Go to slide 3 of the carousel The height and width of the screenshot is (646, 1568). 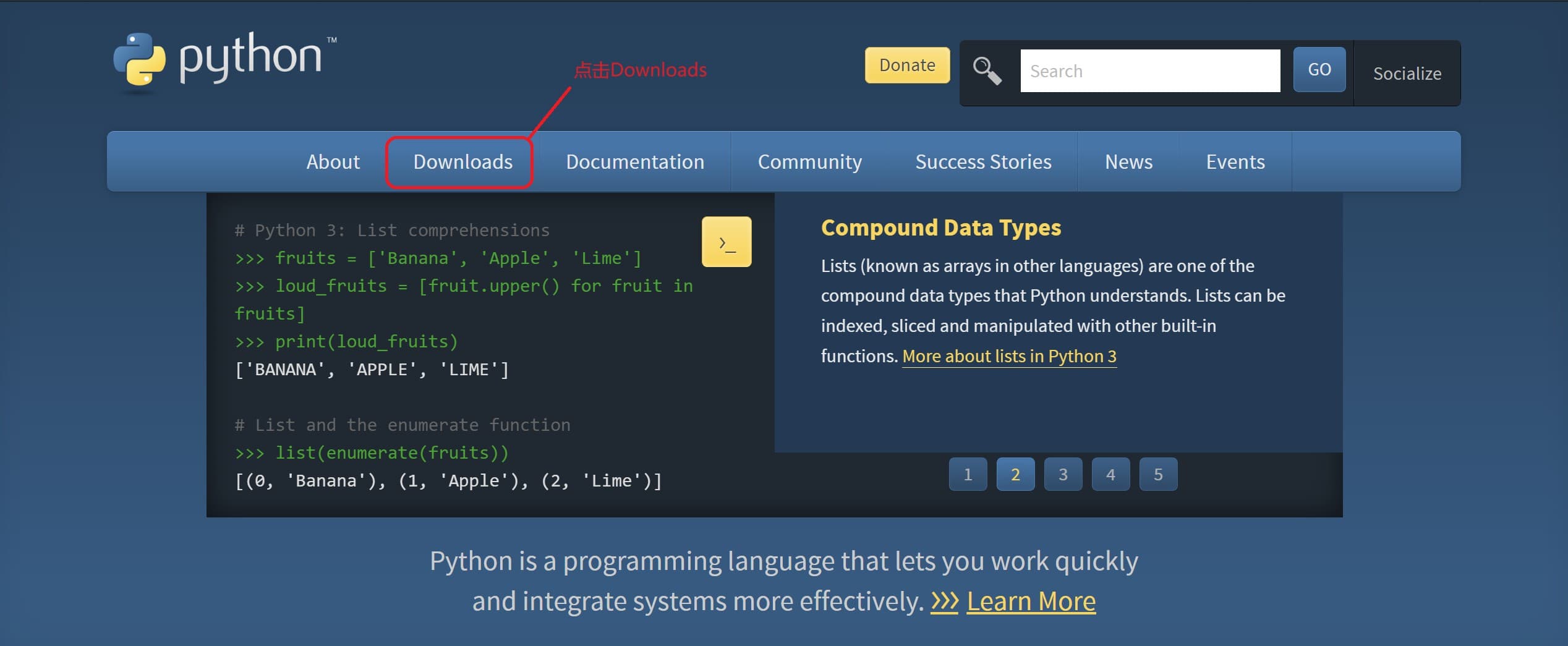tap(1063, 474)
